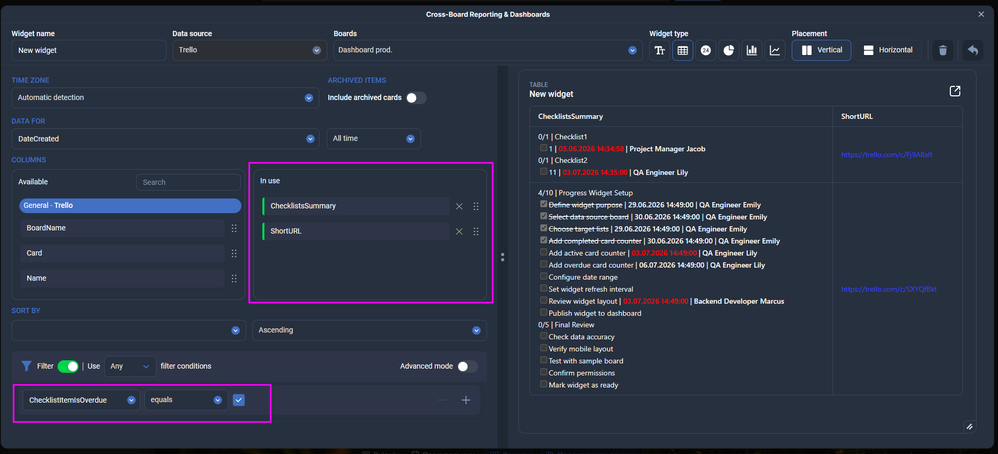Grab the ShortURL drag handle
Screen dimensions: 998x454
476,231
